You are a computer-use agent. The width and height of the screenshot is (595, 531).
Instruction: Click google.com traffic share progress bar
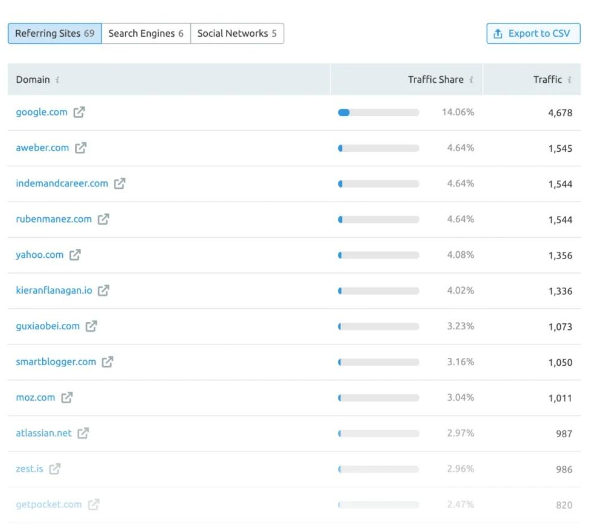[378, 112]
